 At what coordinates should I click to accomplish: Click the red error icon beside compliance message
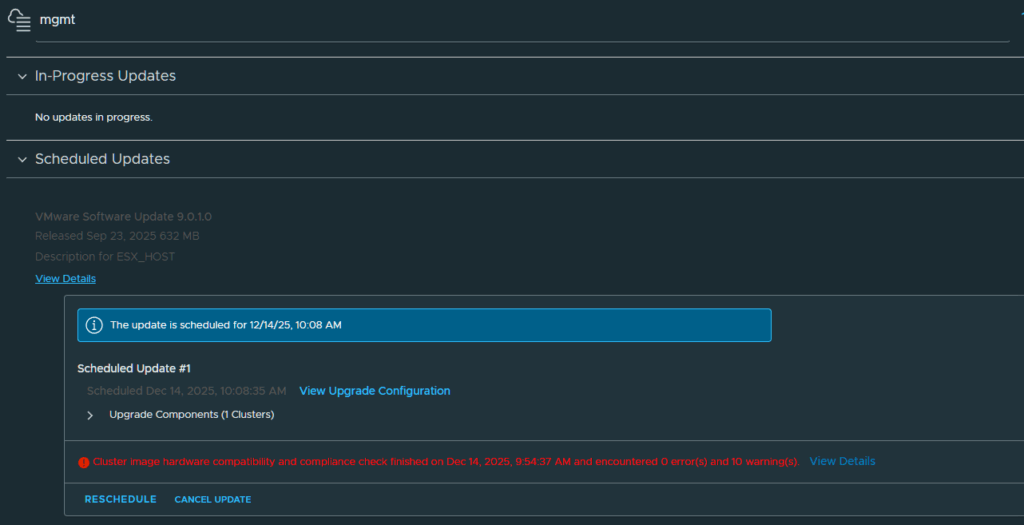tap(84, 462)
